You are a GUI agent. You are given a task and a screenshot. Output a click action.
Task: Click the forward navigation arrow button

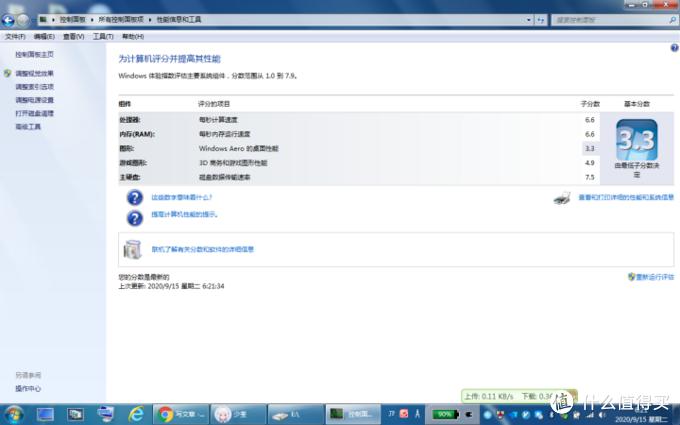tap(23, 20)
